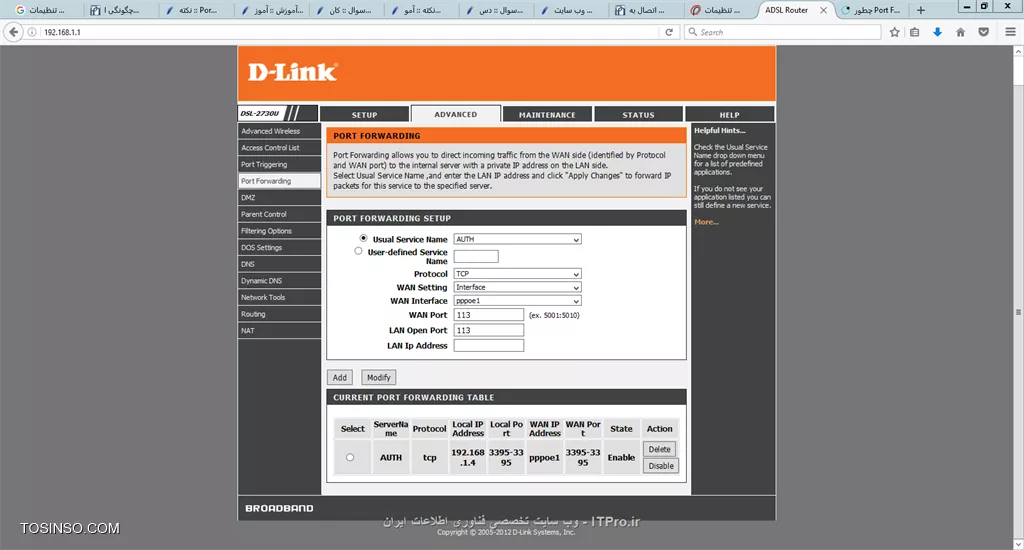Open Advanced Wireless in sidebar
The image size is (1024, 550).
point(279,131)
